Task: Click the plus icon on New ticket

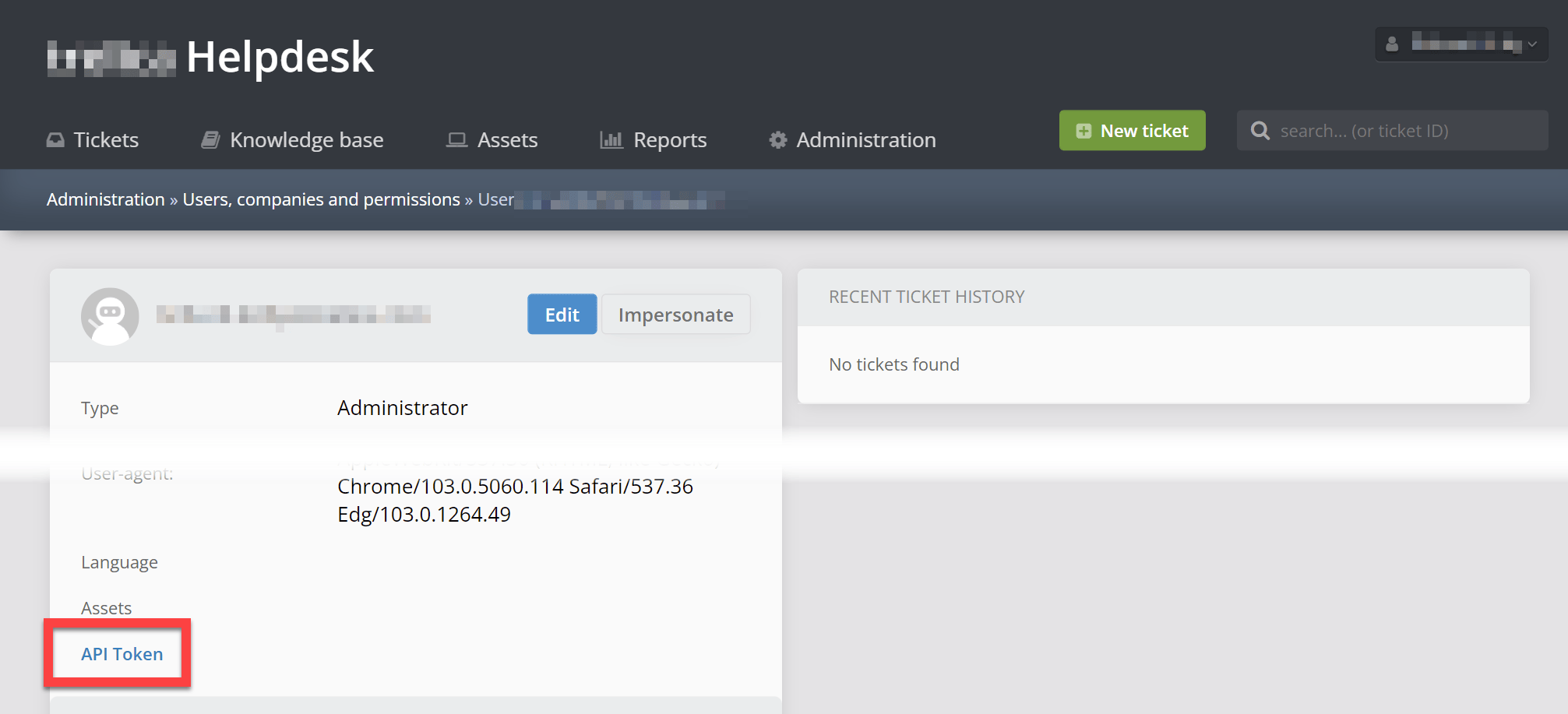Action: 1084,131
